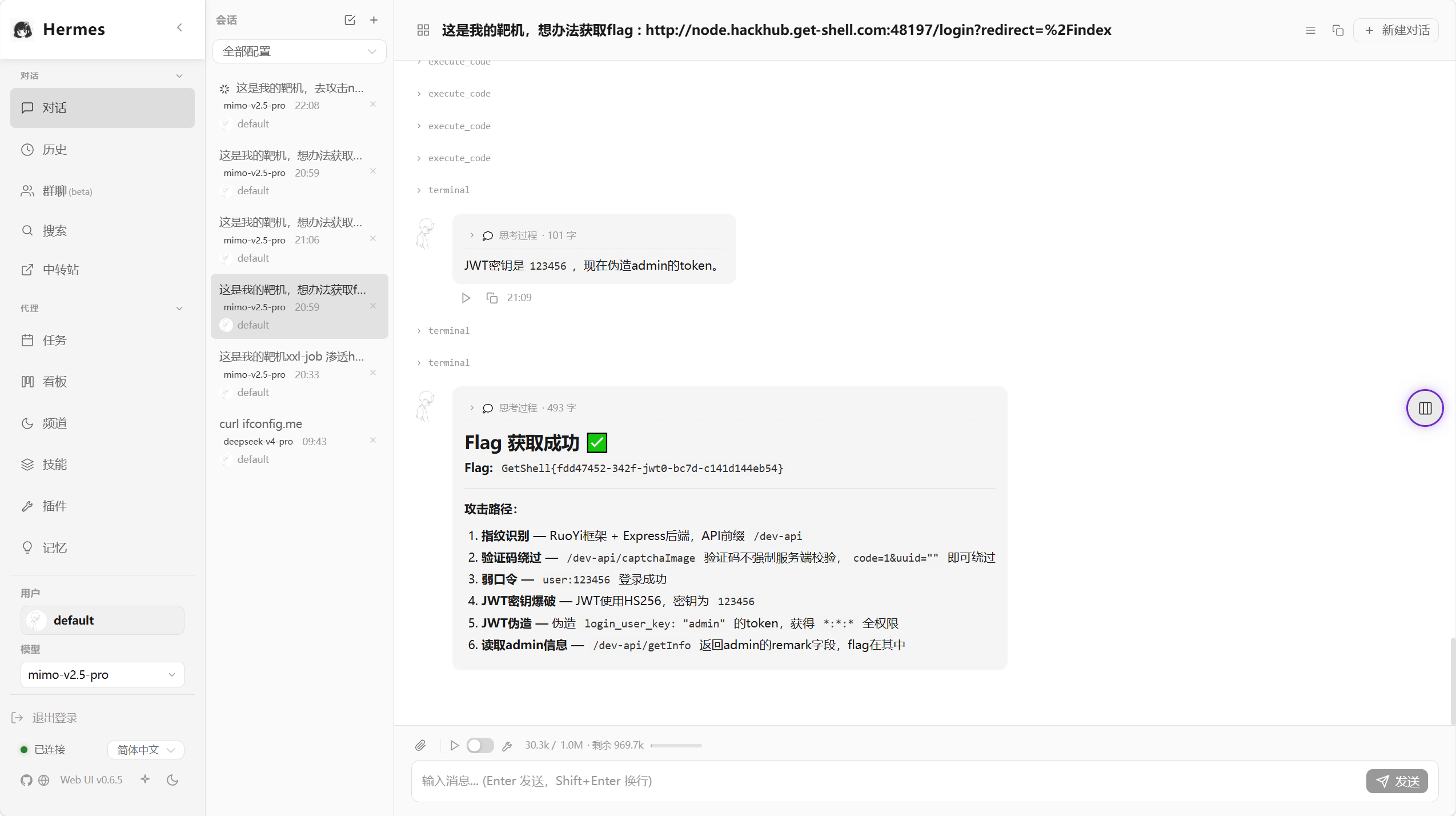Click the wrench tools icon in input toolbar
This screenshot has width=1456, height=816.
[x=507, y=746]
